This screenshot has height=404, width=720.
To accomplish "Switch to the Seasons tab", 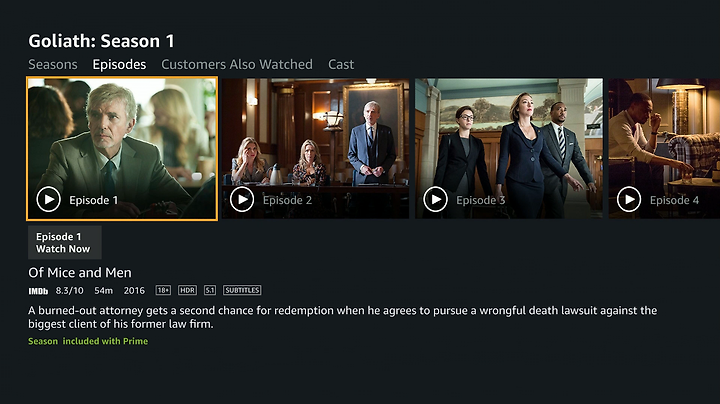I will pyautogui.click(x=53, y=64).
